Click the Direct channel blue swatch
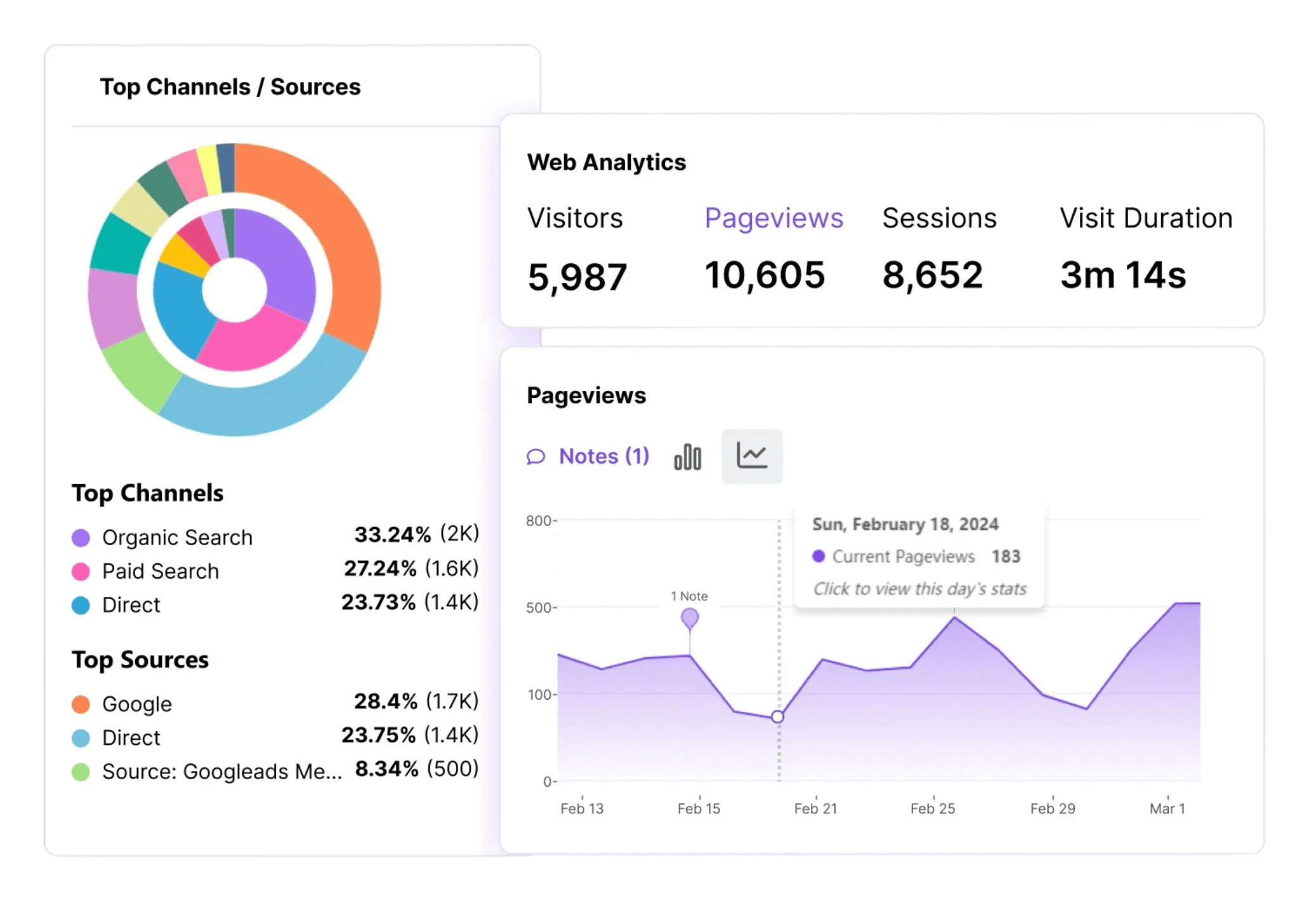Image resolution: width=1316 pixels, height=899 pixels. [x=81, y=605]
